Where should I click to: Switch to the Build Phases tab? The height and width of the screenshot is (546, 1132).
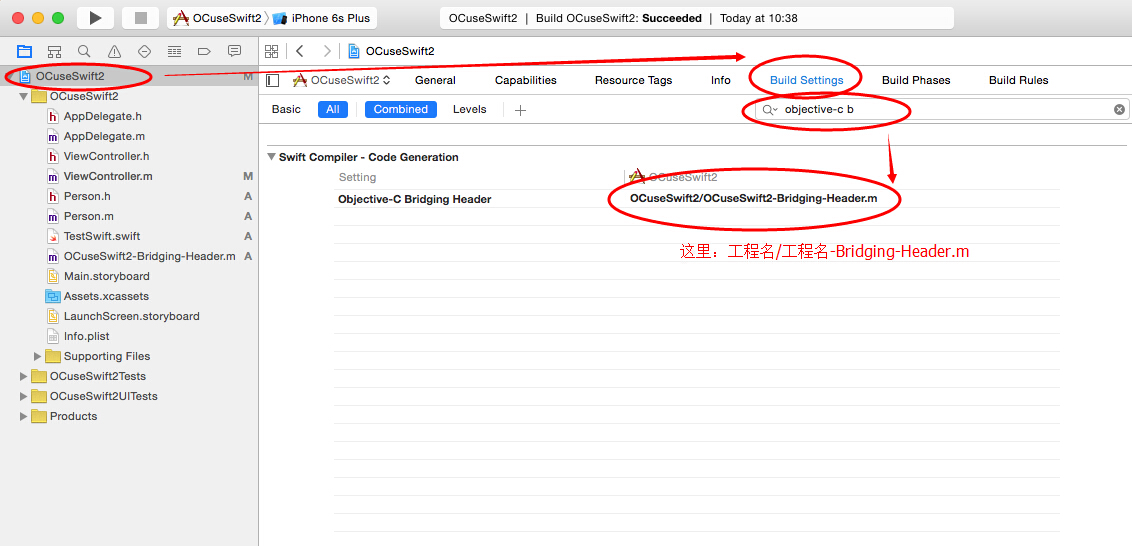916,80
